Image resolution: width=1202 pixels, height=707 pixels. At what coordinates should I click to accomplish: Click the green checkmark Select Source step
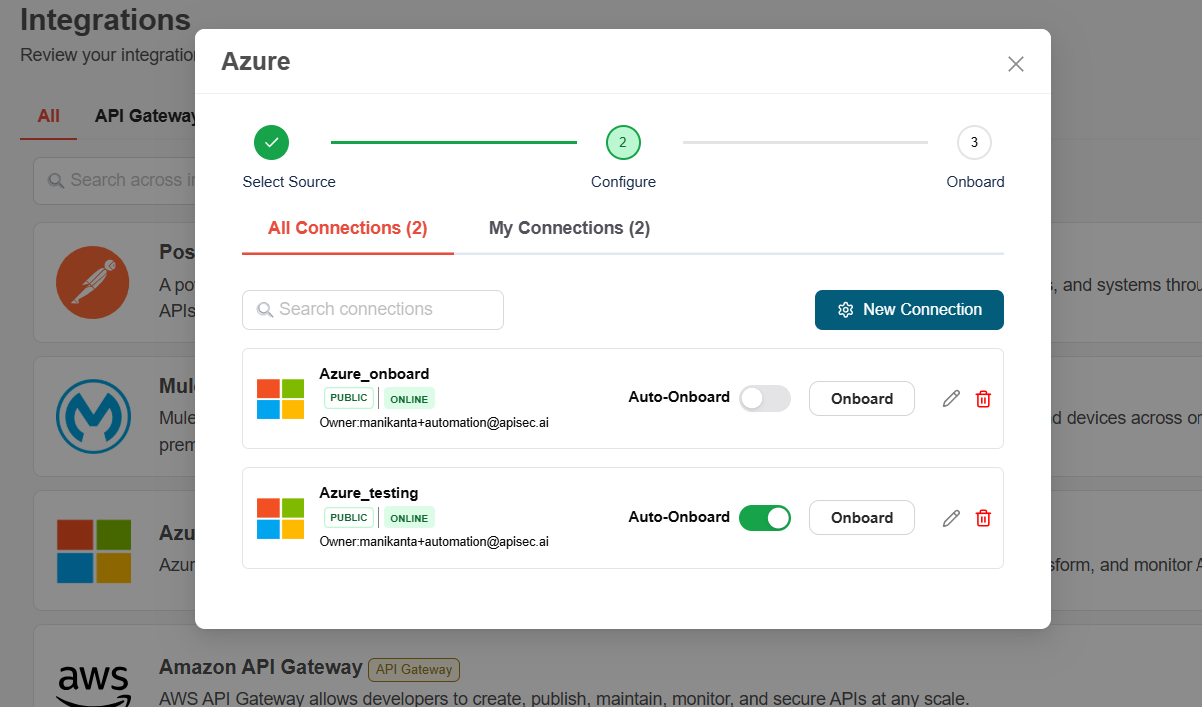point(271,143)
